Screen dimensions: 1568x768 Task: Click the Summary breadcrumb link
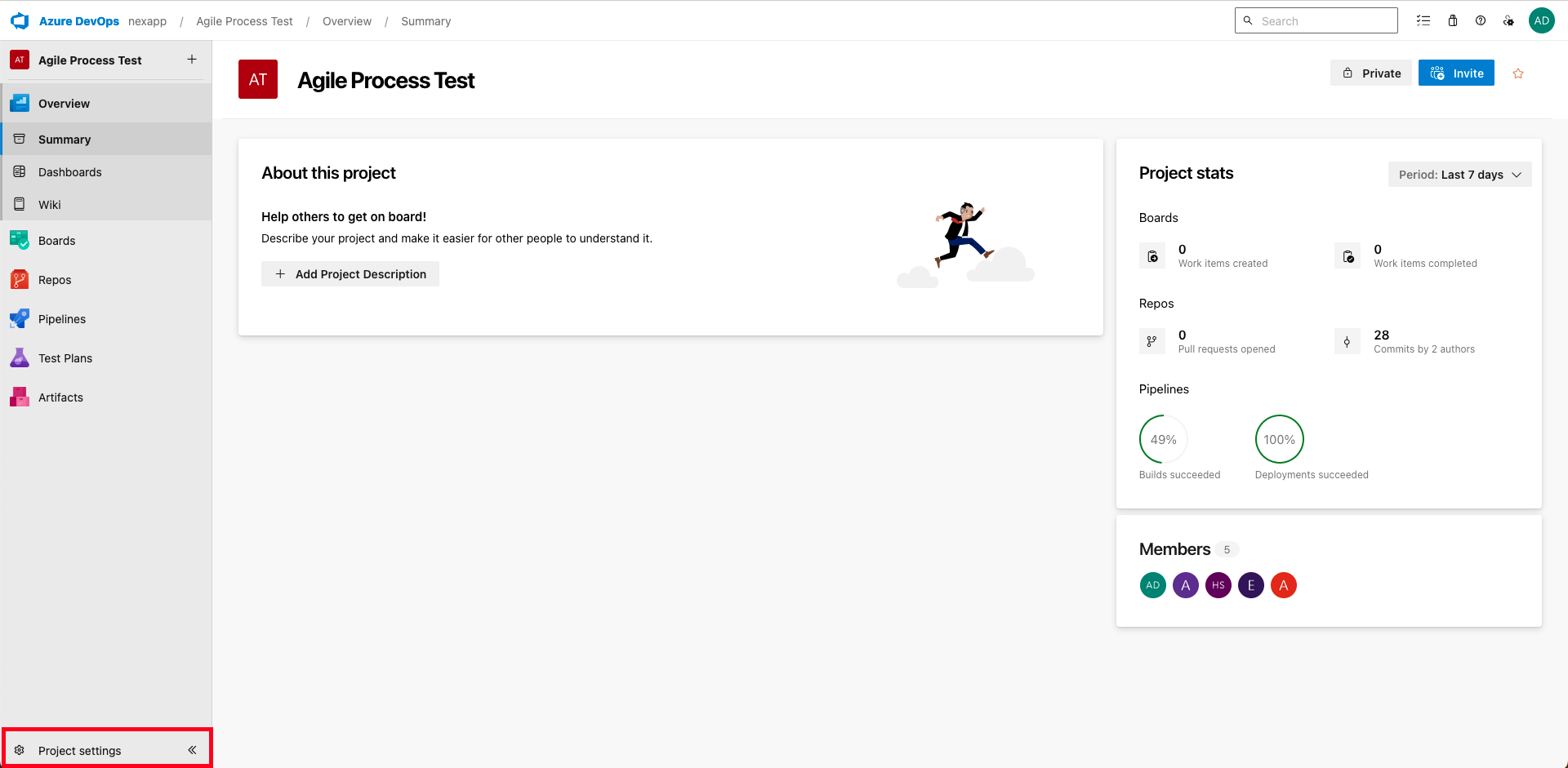[425, 21]
